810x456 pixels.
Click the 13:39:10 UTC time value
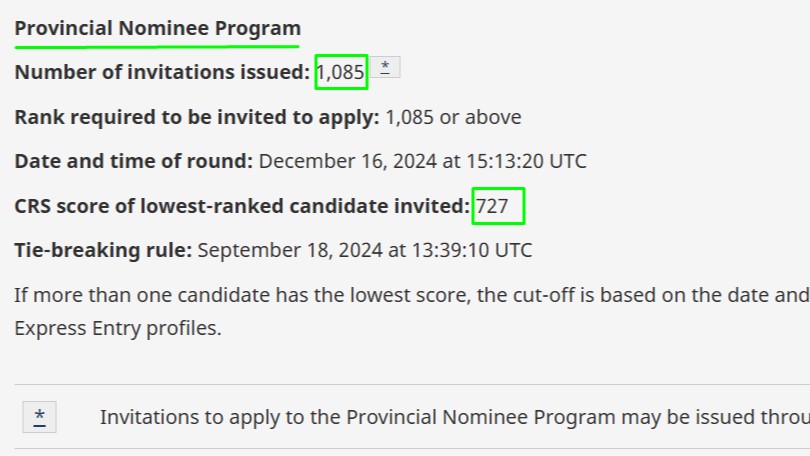point(472,250)
